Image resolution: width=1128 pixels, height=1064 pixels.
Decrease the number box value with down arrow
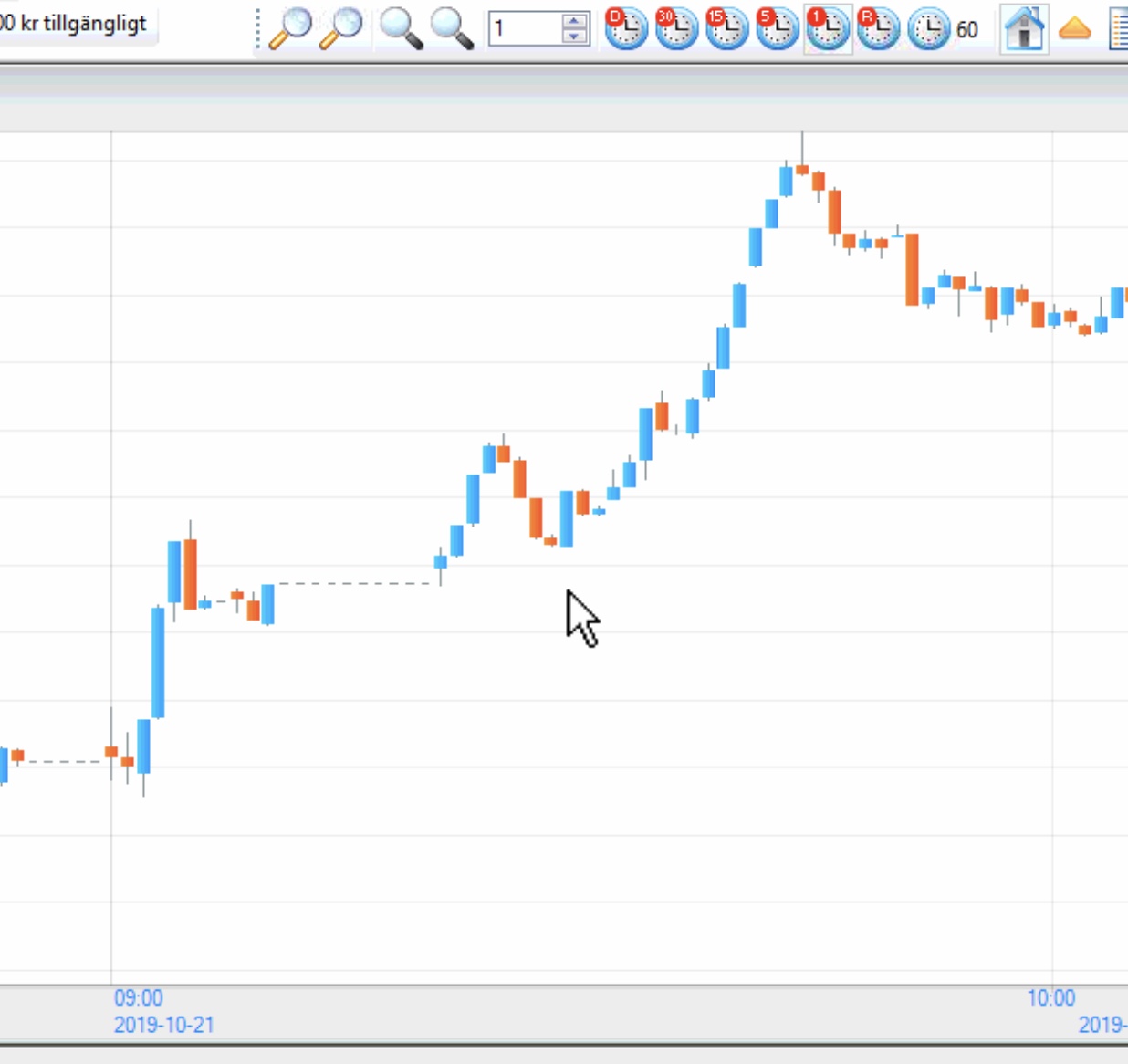click(x=574, y=37)
